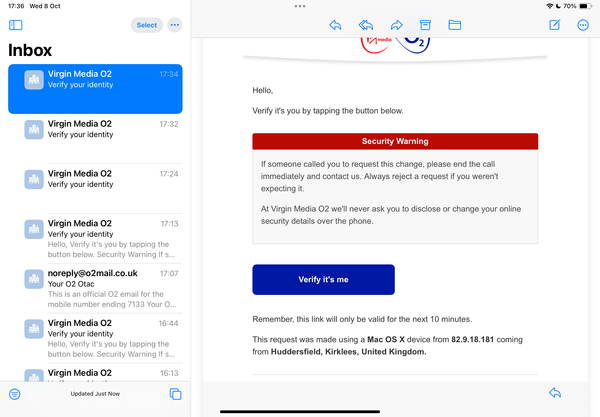The width and height of the screenshot is (600, 417).
Task: Tap the multiple windows icon
Action: pyautogui.click(x=175, y=394)
